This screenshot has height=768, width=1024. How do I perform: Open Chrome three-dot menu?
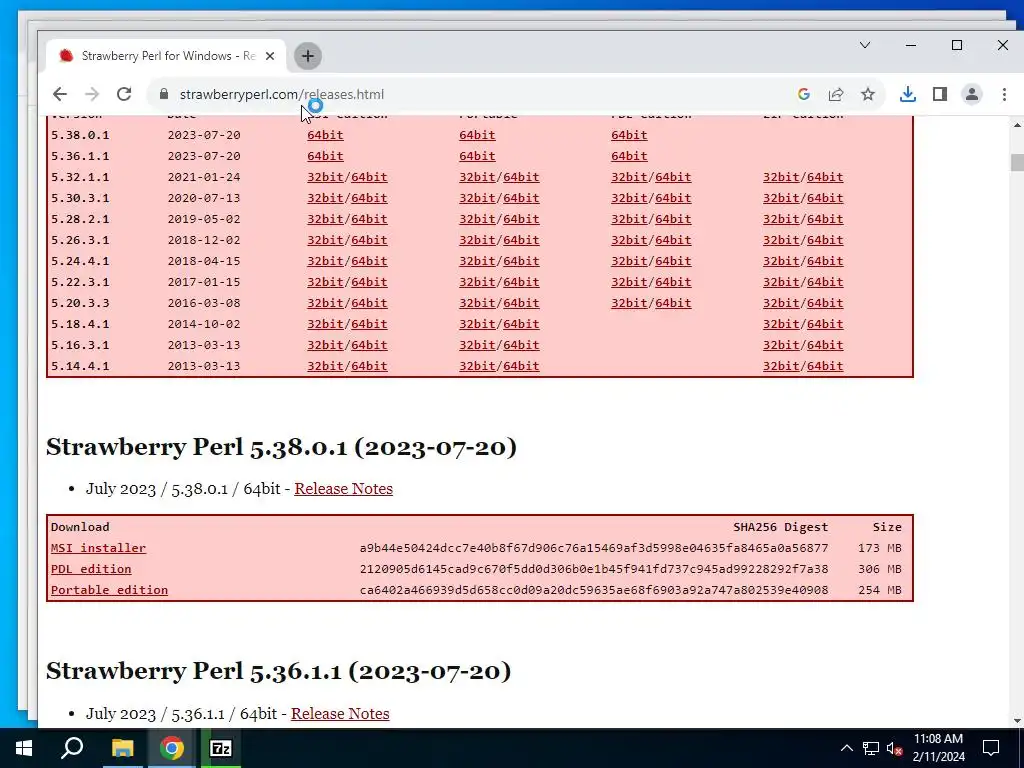click(1004, 94)
